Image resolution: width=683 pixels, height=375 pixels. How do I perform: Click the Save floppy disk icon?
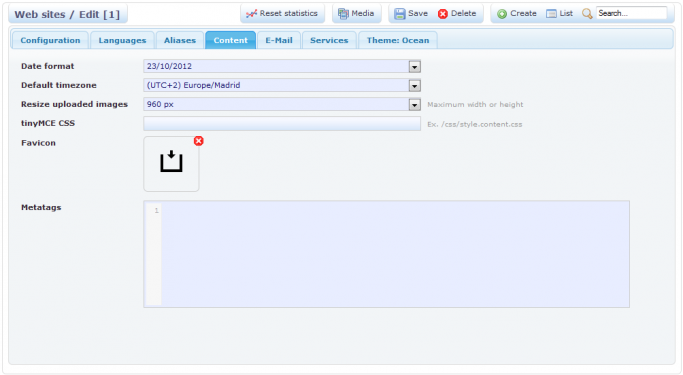click(x=399, y=14)
